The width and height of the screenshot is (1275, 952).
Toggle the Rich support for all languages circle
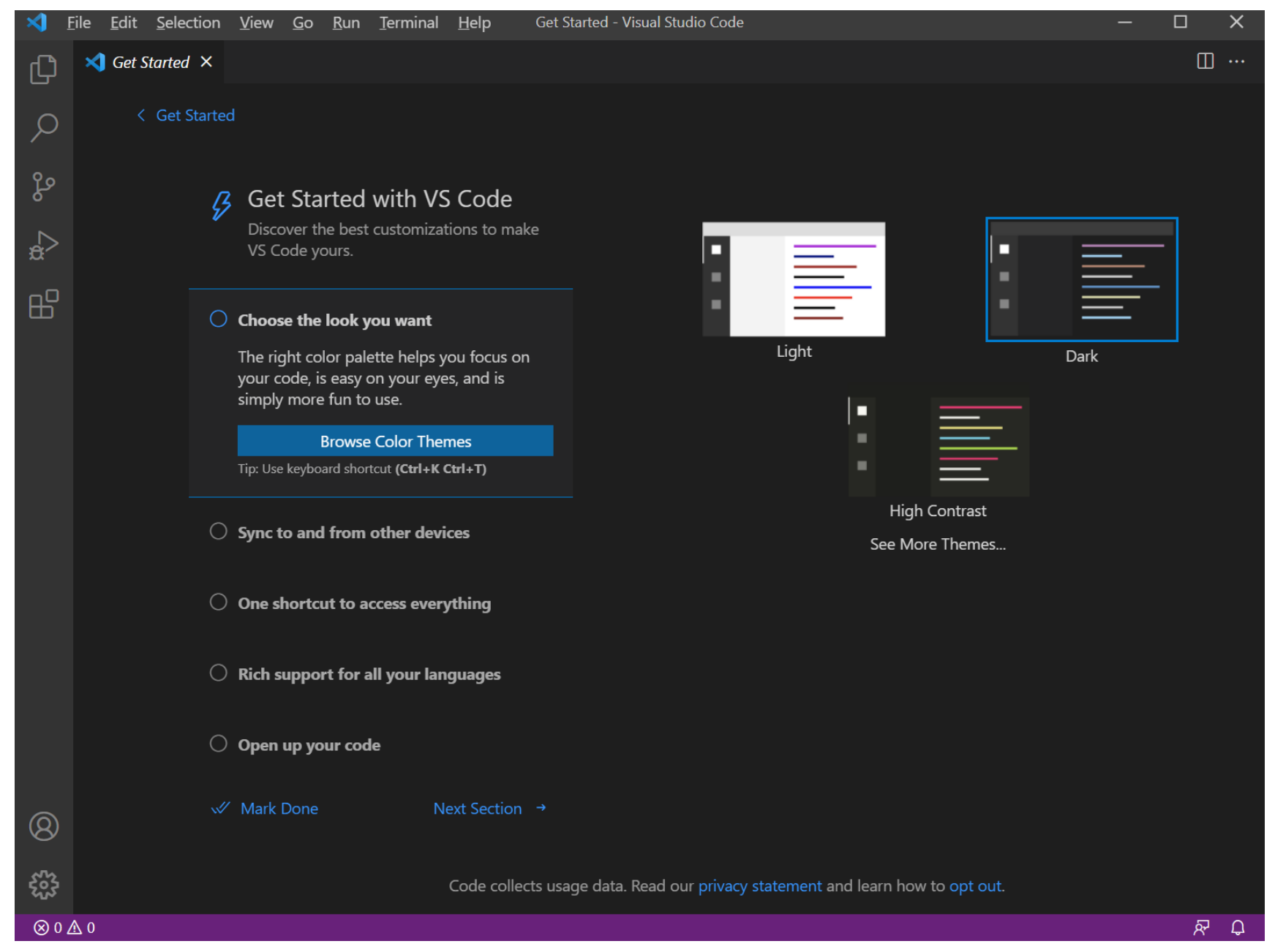(218, 673)
